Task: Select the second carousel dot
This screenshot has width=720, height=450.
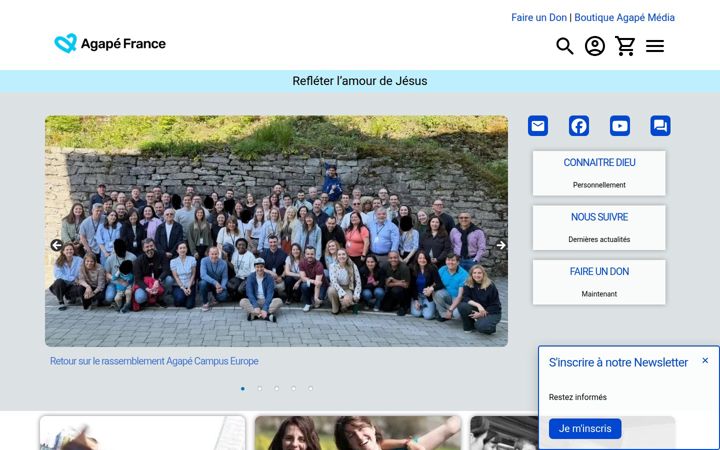Action: [x=259, y=388]
